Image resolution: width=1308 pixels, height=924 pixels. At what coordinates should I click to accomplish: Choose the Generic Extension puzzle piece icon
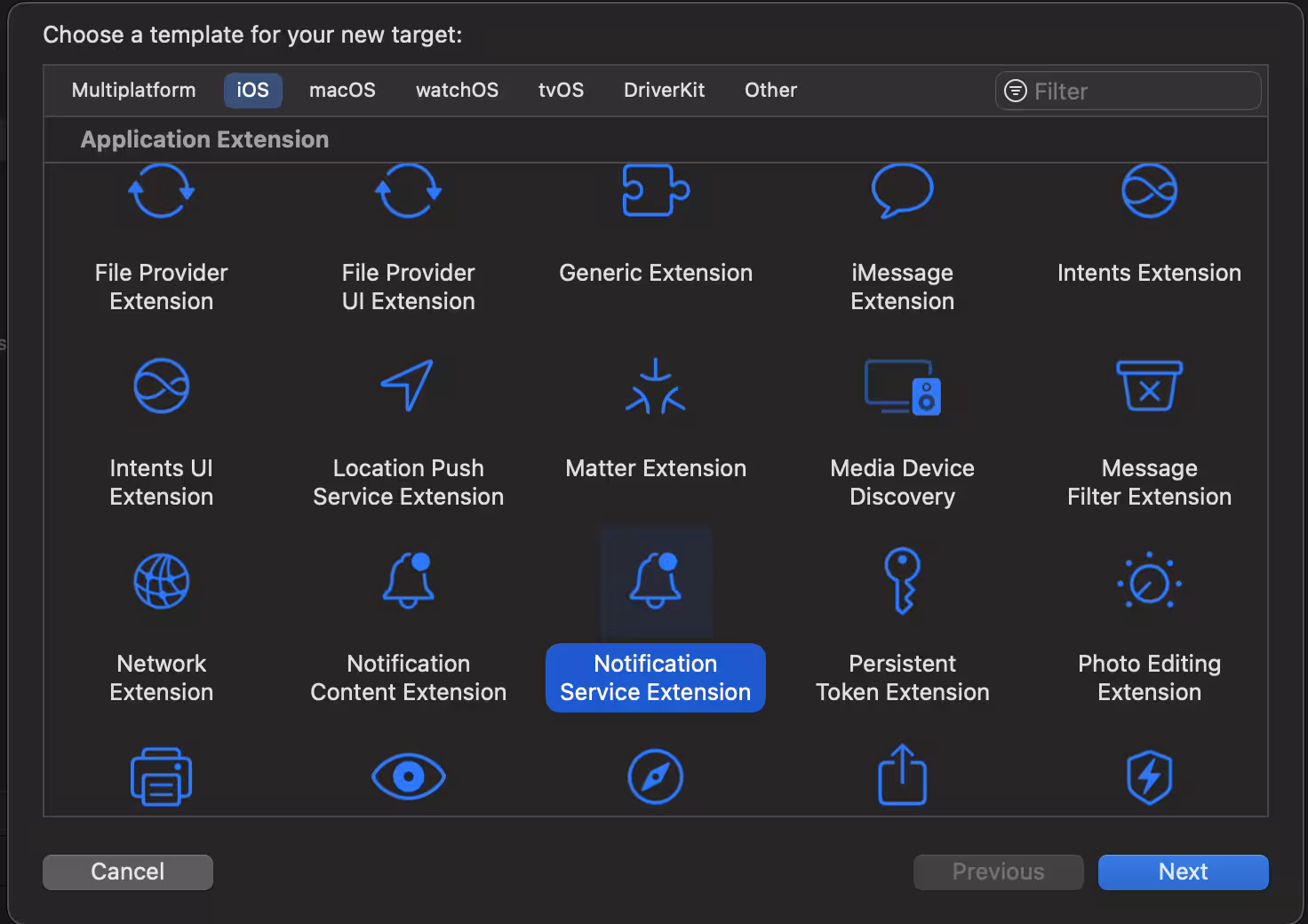pos(656,190)
